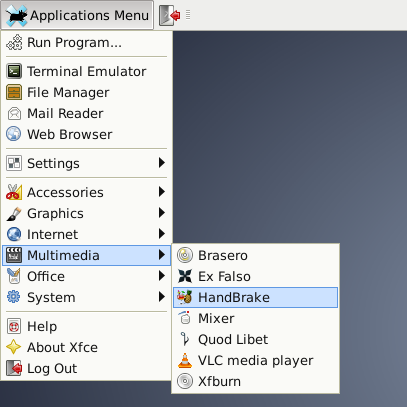Screen dimensions: 407x407
Task: Click the Terminal Emulator icon
Action: click(14, 71)
